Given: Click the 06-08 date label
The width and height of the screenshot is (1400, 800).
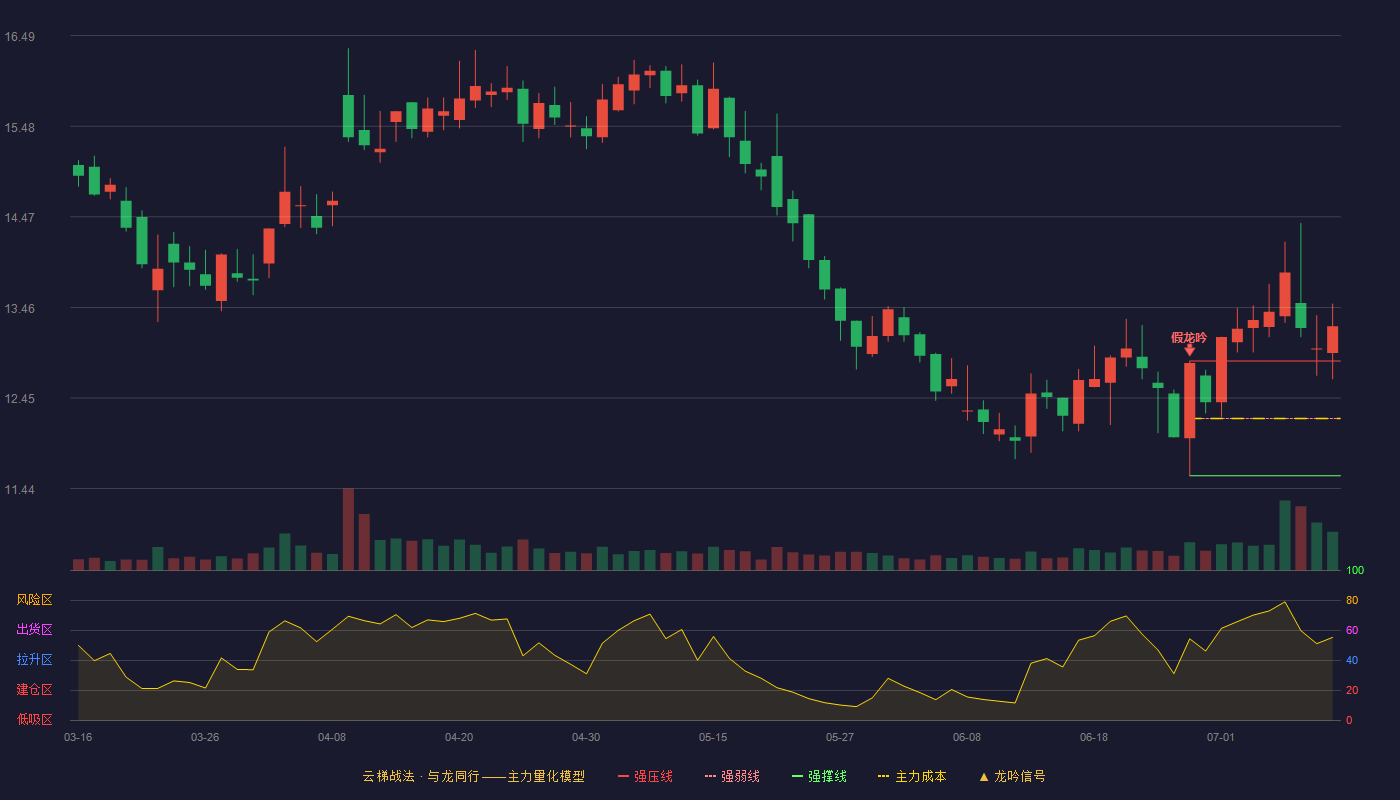Looking at the screenshot, I should (967, 737).
